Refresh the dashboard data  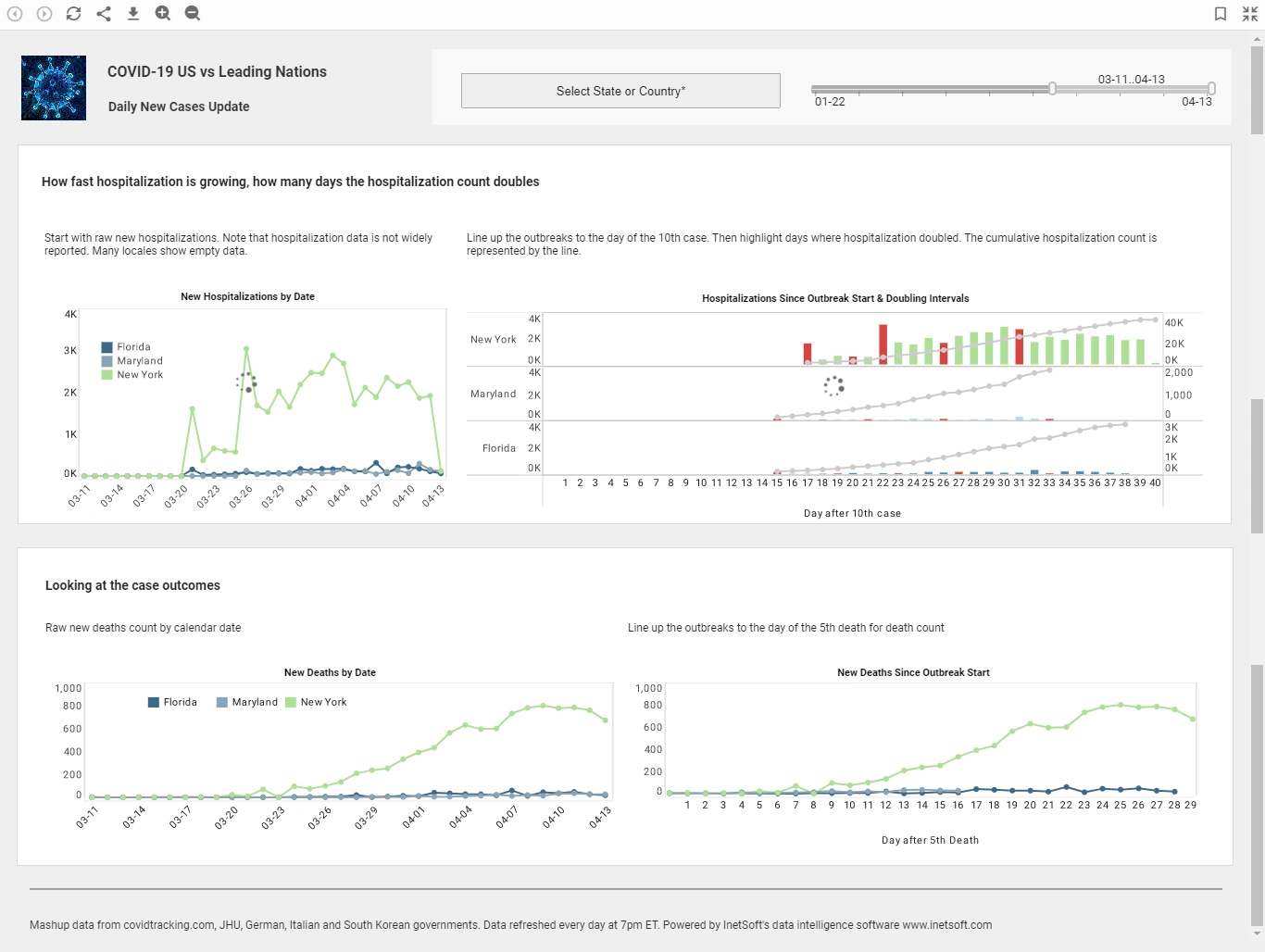click(73, 13)
